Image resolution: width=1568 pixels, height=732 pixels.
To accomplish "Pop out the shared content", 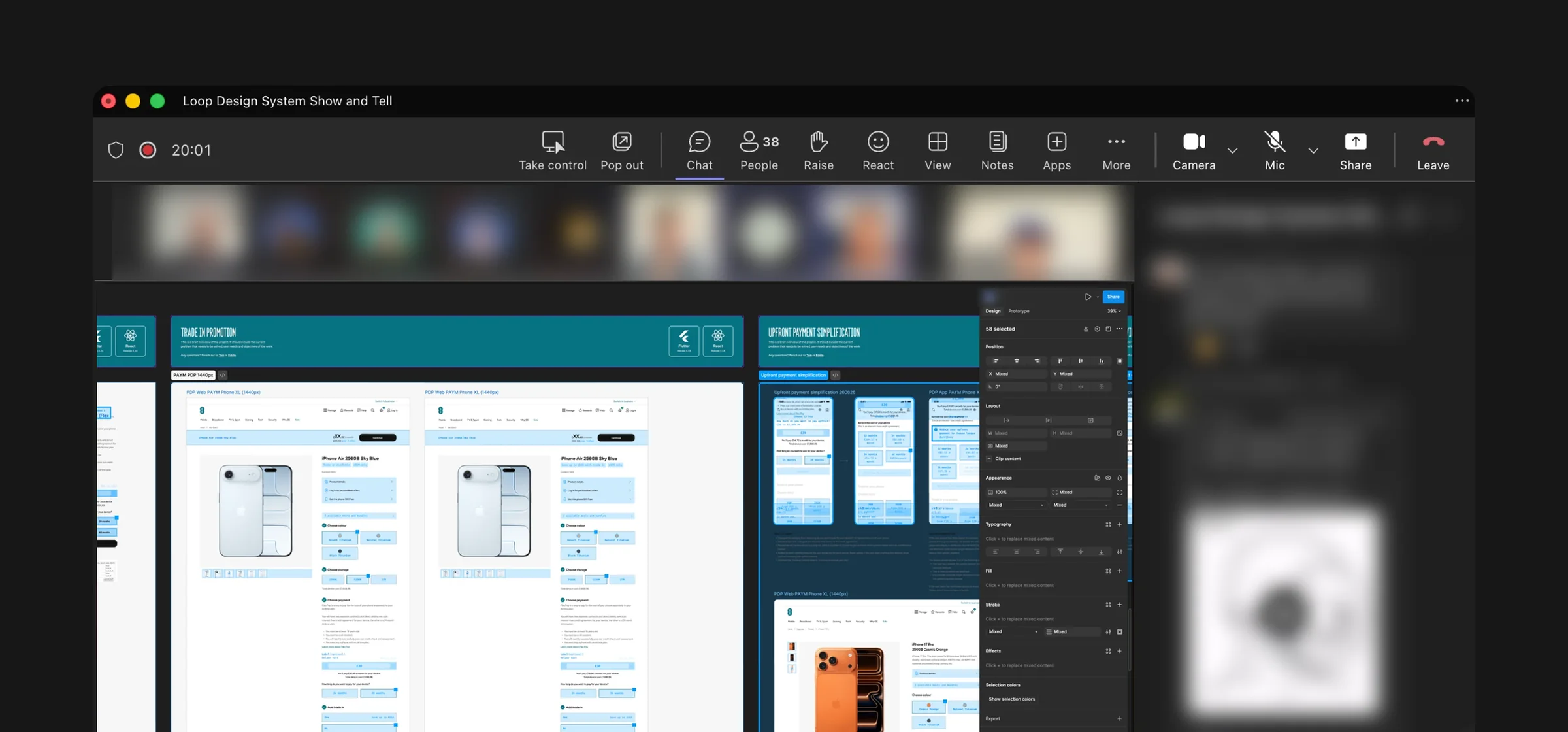I will coord(622,151).
